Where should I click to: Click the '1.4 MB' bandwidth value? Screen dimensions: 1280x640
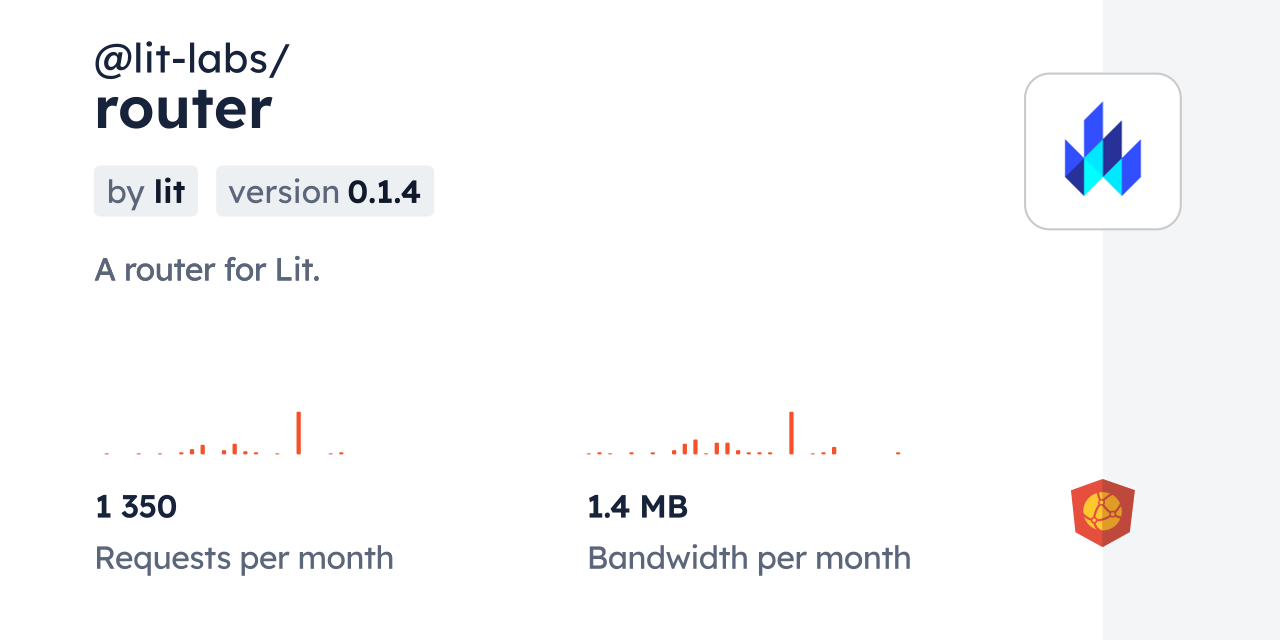click(637, 507)
